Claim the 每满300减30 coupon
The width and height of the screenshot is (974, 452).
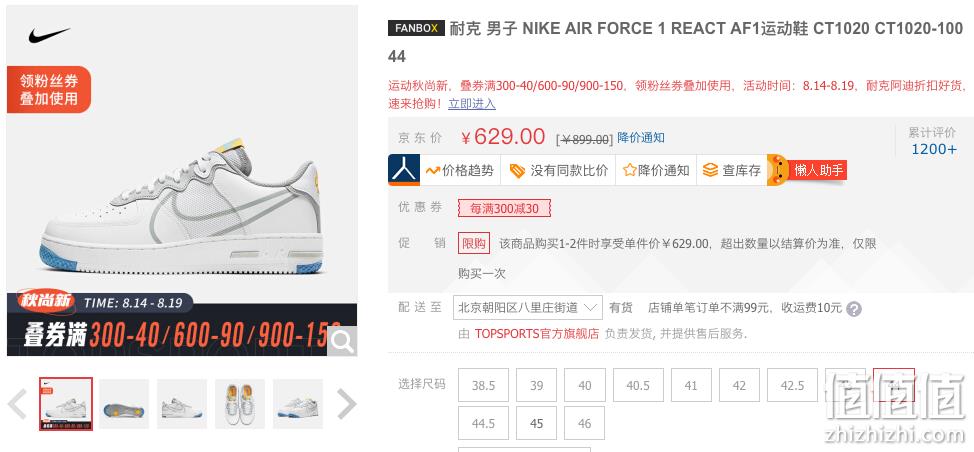(x=504, y=209)
